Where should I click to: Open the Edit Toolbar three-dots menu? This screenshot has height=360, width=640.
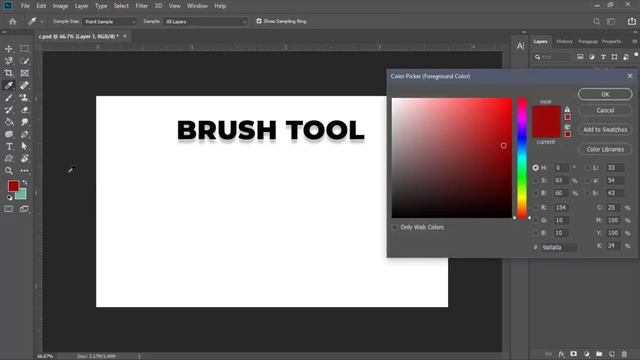pos(24,171)
